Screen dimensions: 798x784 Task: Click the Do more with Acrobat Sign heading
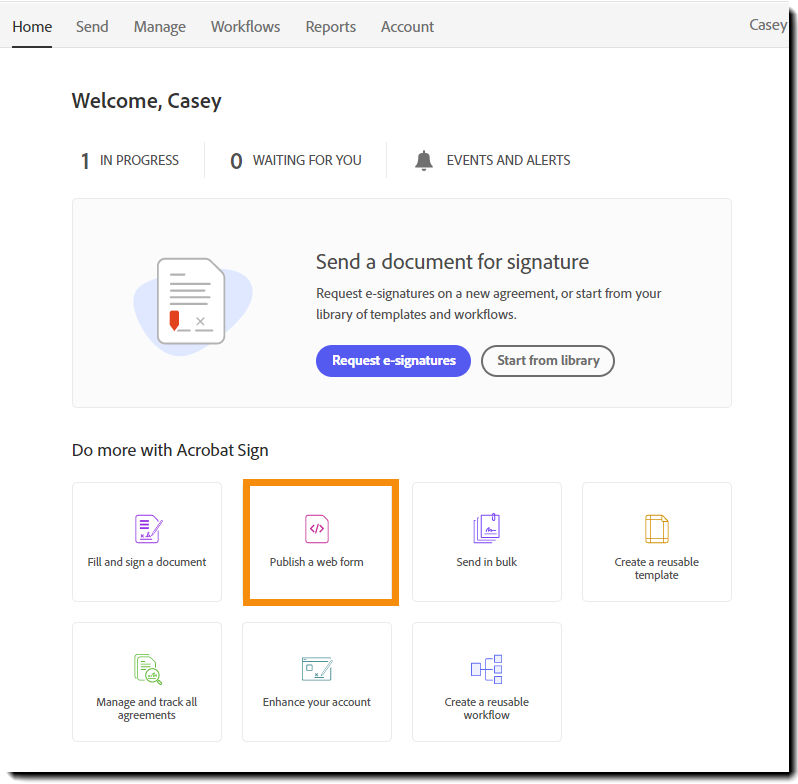170,451
